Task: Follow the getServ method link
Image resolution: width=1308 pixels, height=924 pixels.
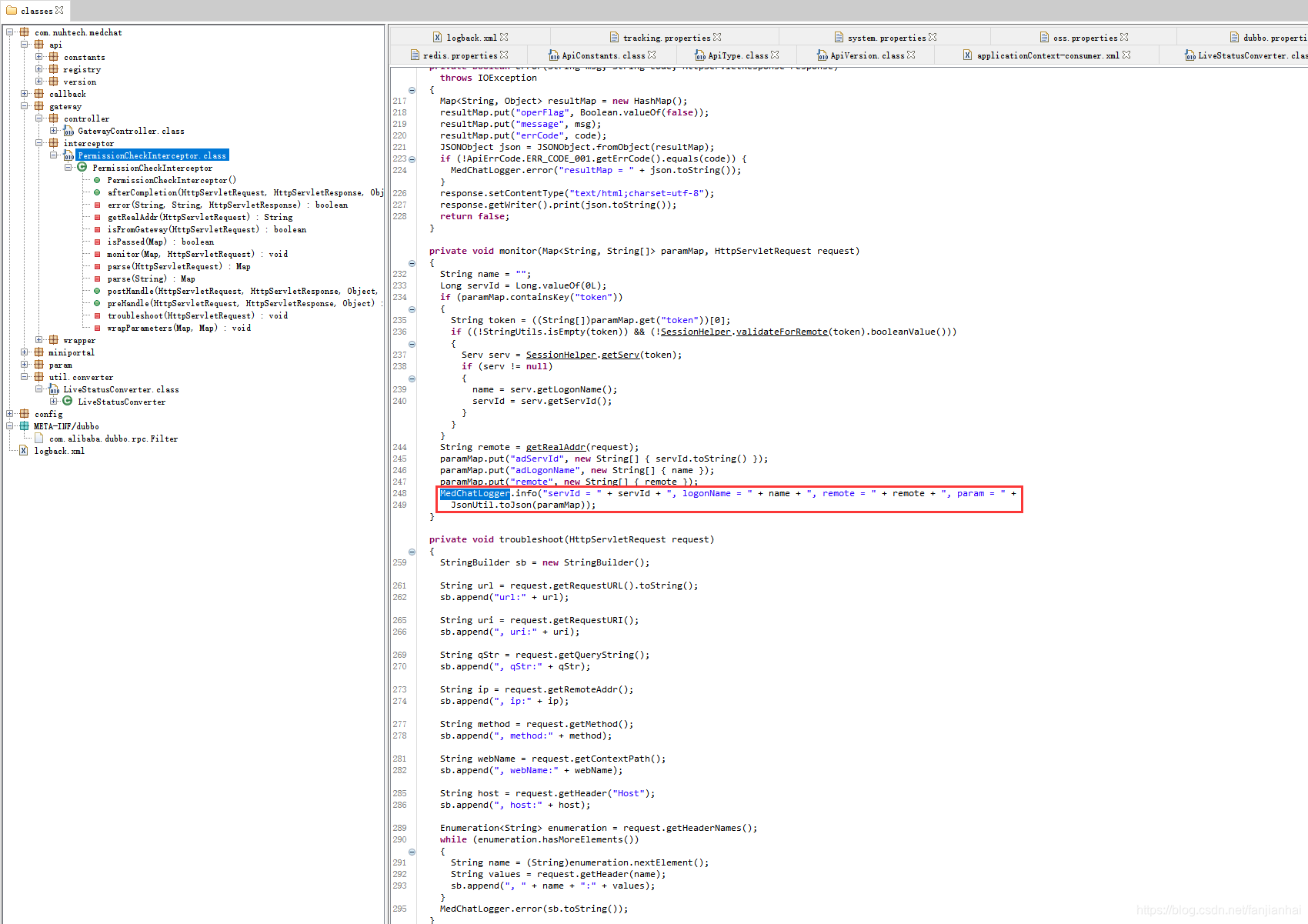Action: tap(620, 355)
